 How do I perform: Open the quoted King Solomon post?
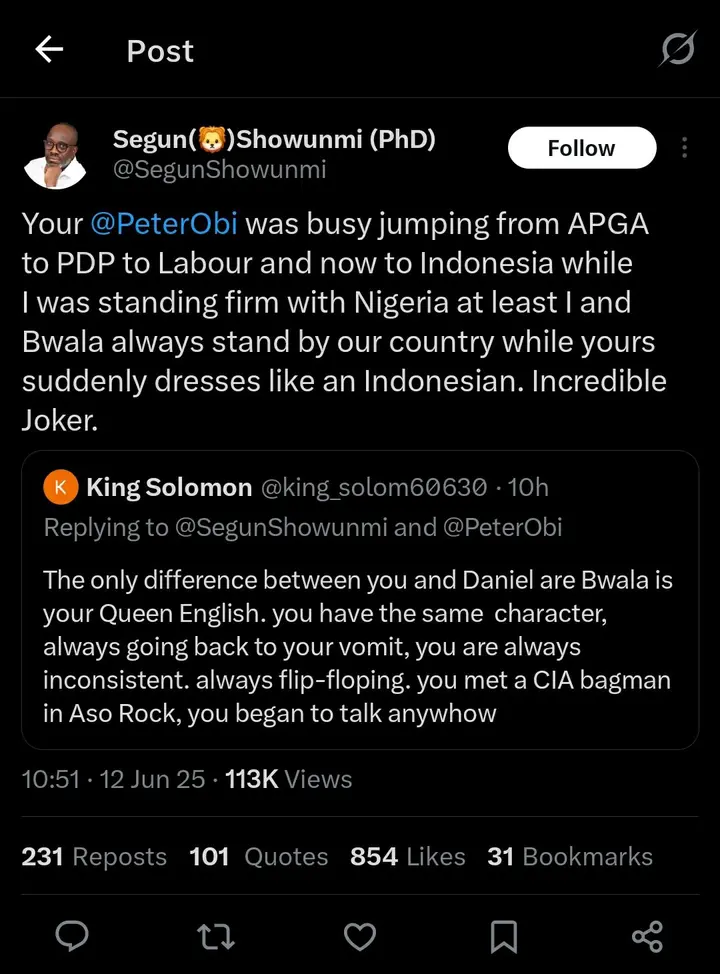tap(359, 620)
